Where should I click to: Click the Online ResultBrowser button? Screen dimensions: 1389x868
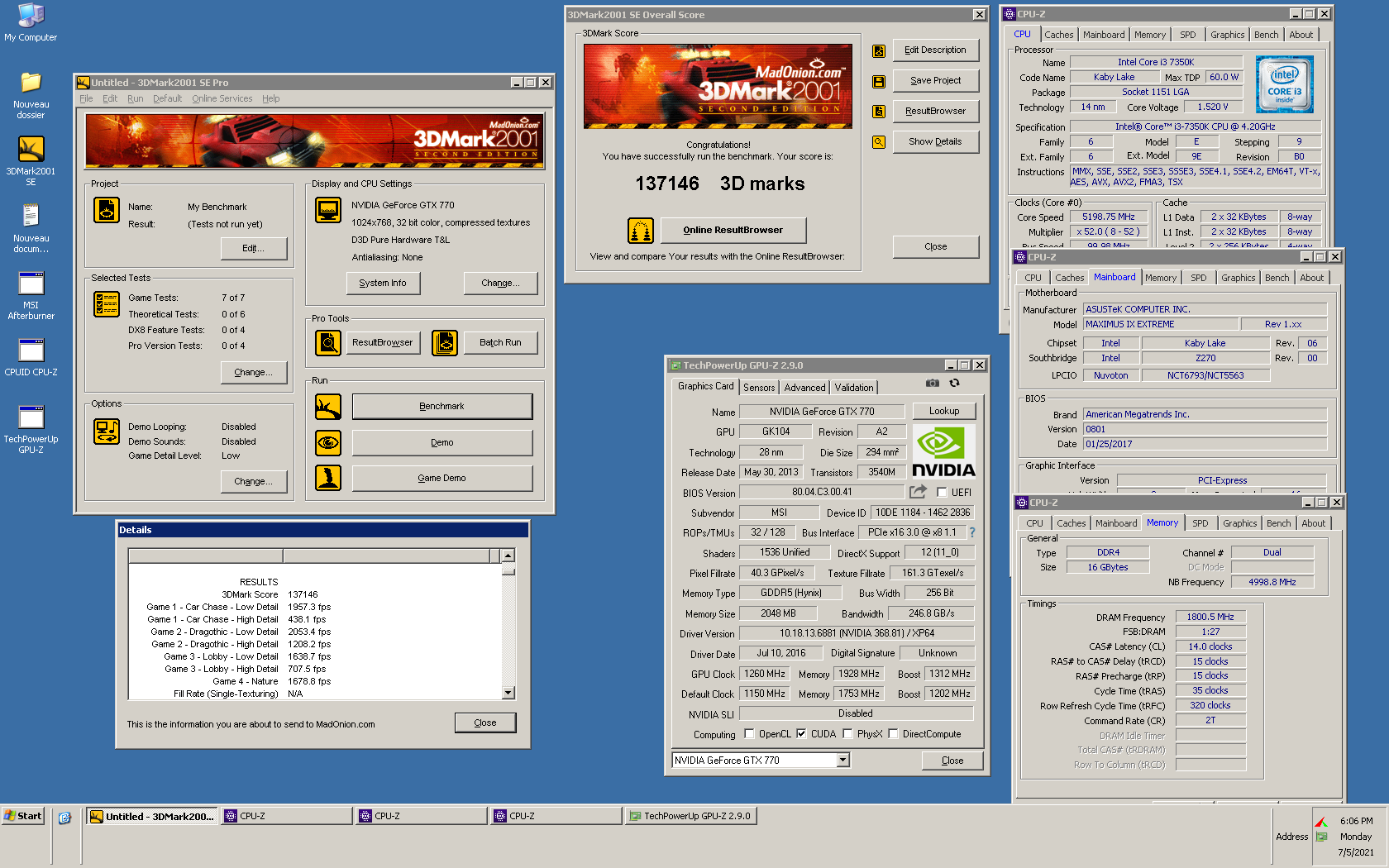(733, 230)
